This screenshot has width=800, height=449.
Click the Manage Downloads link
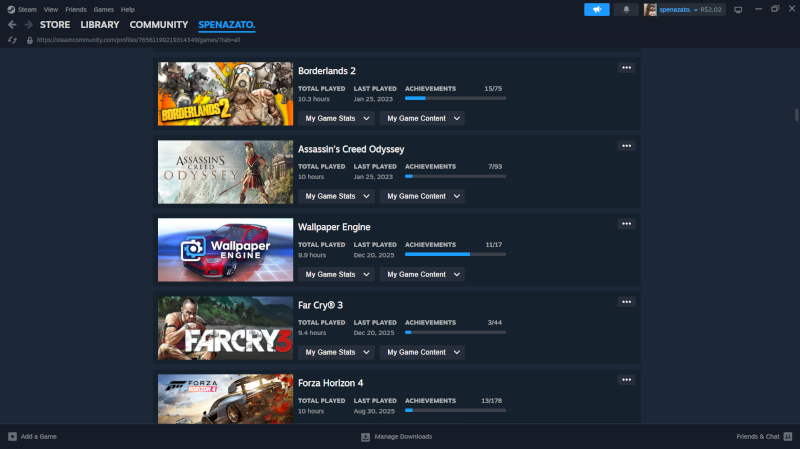pyautogui.click(x=402, y=437)
